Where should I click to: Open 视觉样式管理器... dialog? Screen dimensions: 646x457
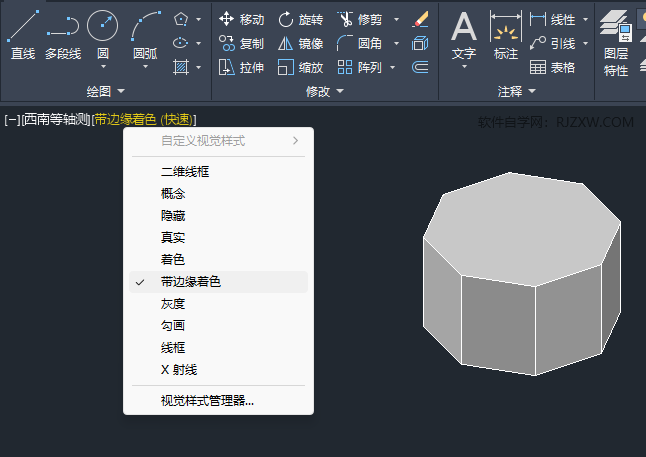point(207,401)
